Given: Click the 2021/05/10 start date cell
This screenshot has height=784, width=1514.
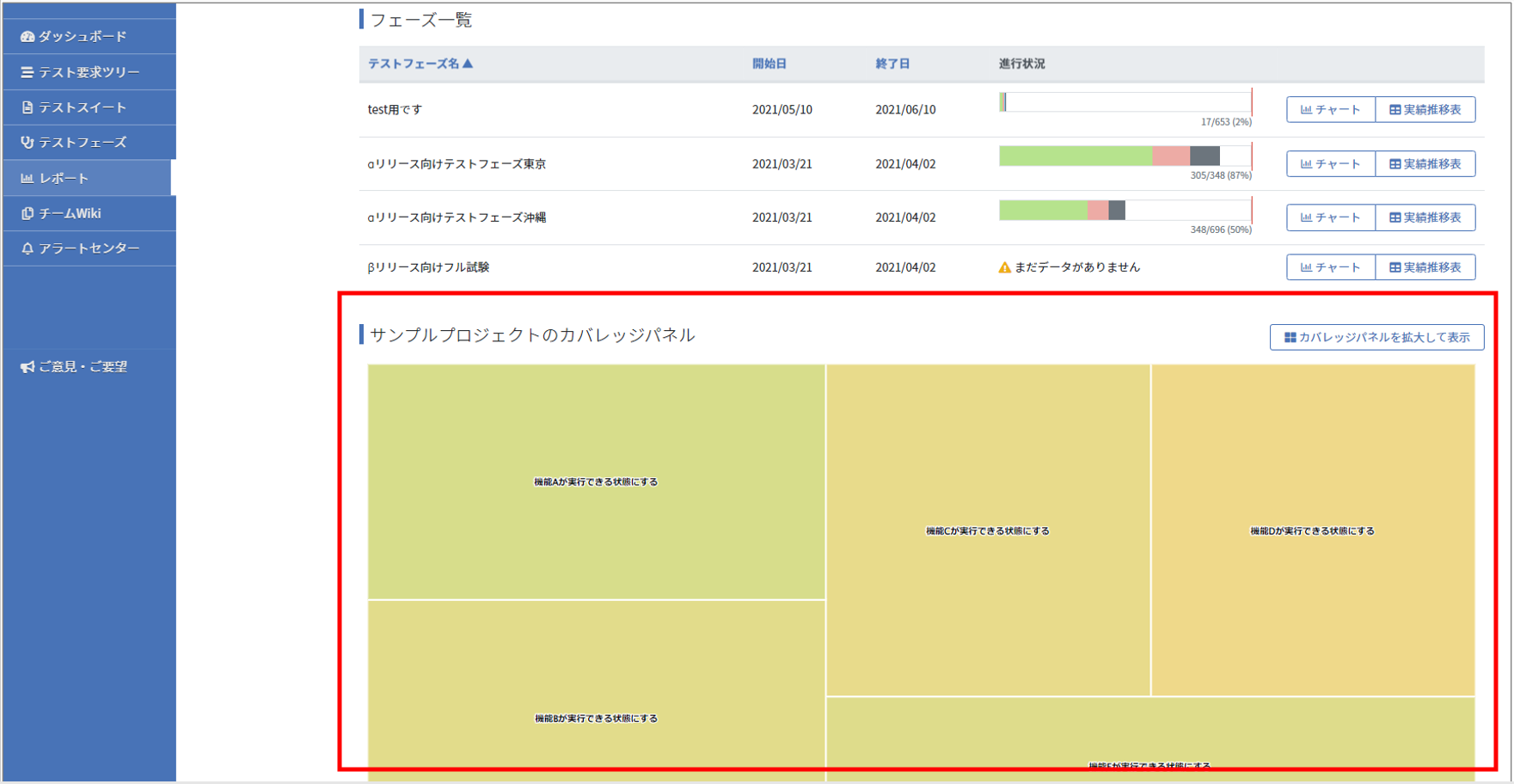Looking at the screenshot, I should click(782, 110).
